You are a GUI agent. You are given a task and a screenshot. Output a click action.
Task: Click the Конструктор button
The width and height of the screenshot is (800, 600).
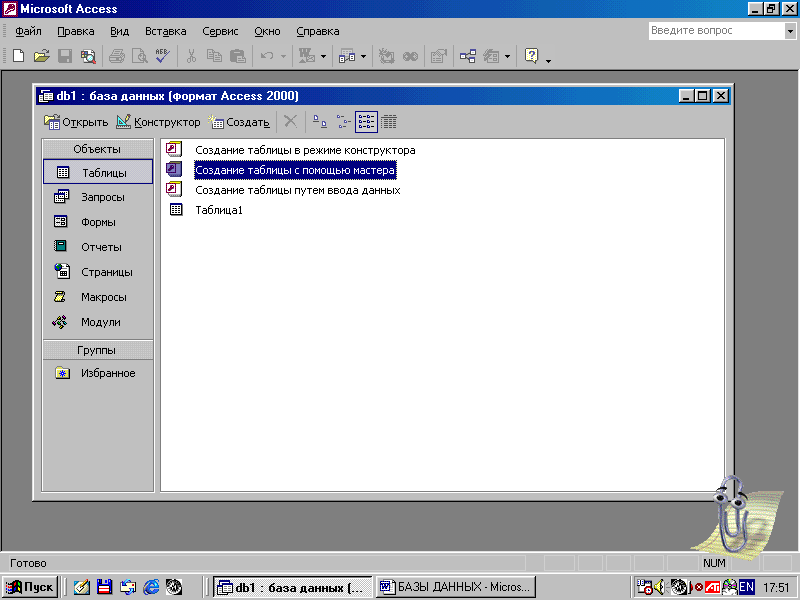click(158, 122)
